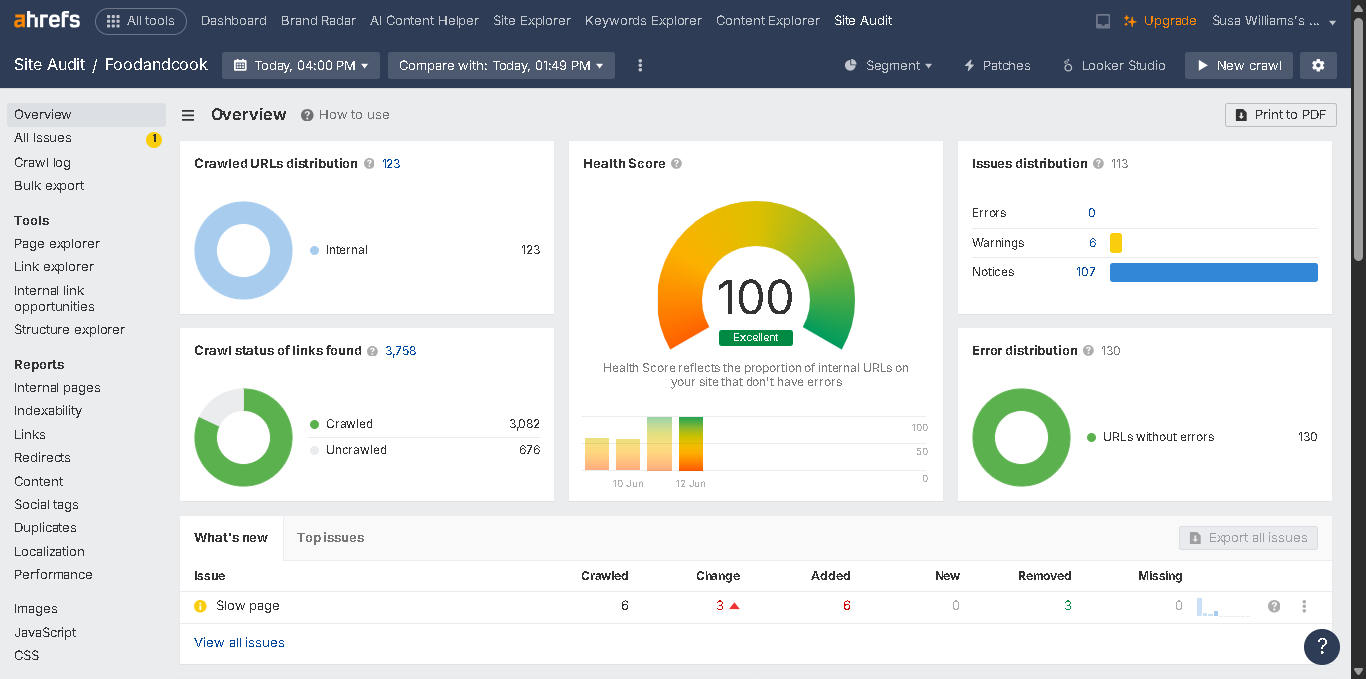Viewport: 1366px width, 679px height.
Task: Open the help chat bubble
Action: tap(1322, 646)
